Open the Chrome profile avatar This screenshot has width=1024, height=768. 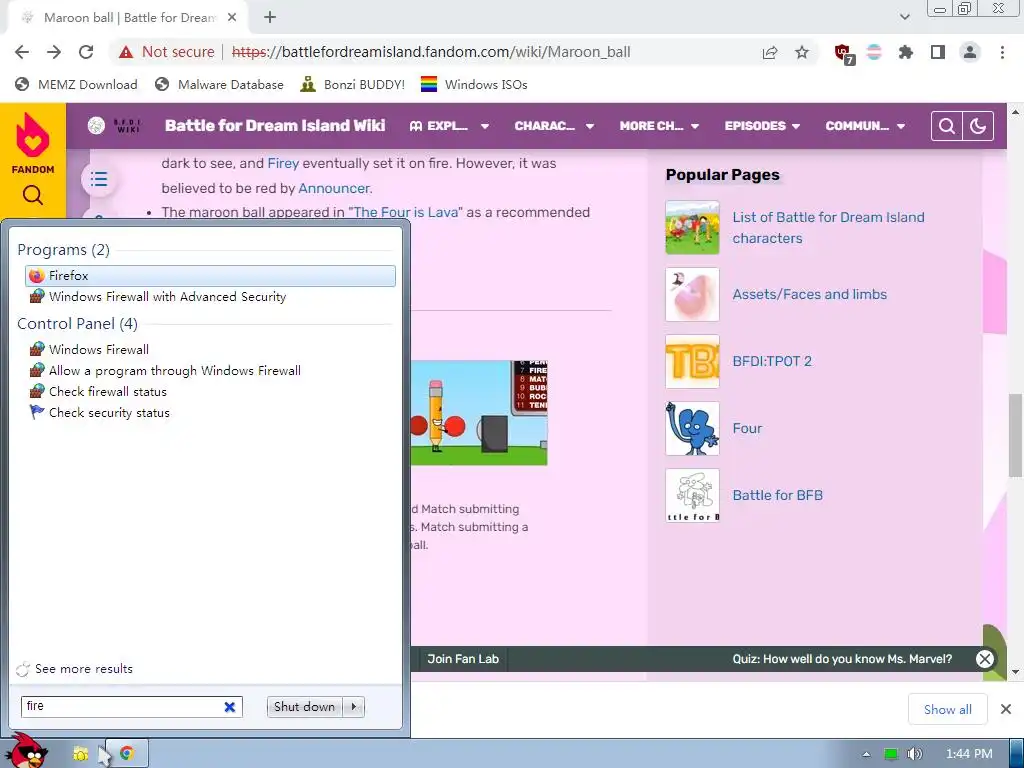[x=970, y=52]
